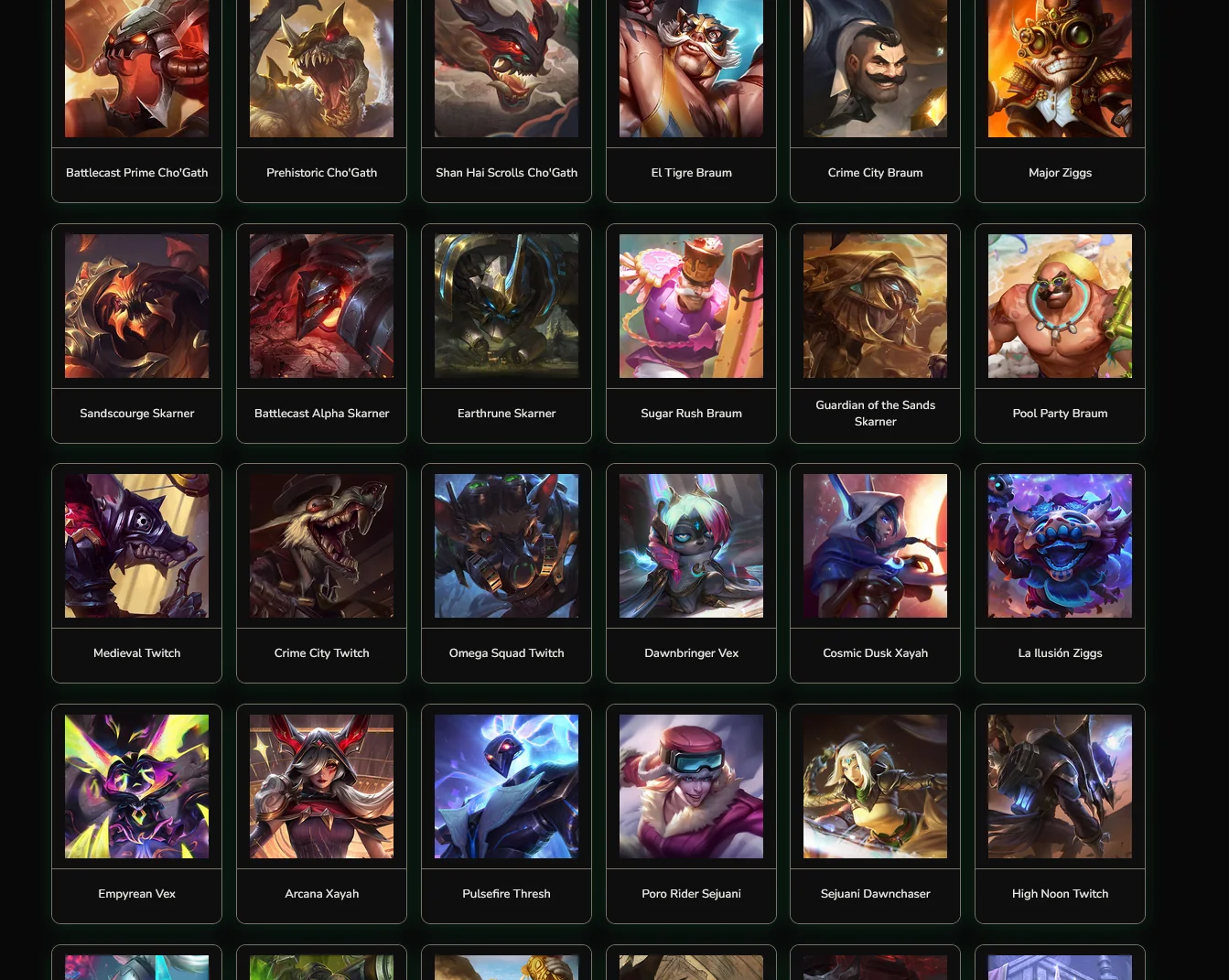Click Battlecast Alpha Skarner name
Screen dimensions: 1229x980
(x=321, y=414)
